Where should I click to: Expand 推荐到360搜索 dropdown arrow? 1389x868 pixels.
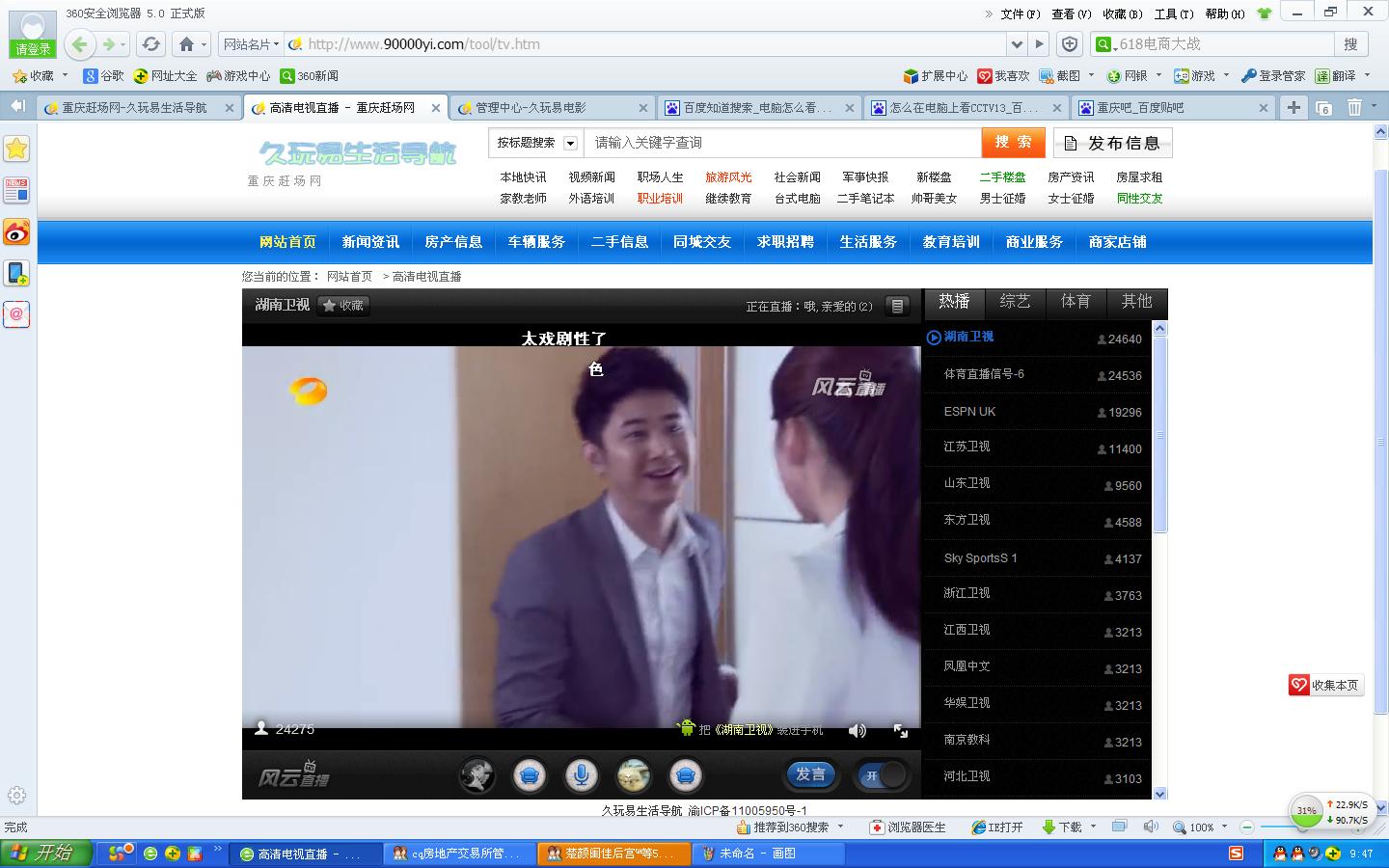(840, 827)
